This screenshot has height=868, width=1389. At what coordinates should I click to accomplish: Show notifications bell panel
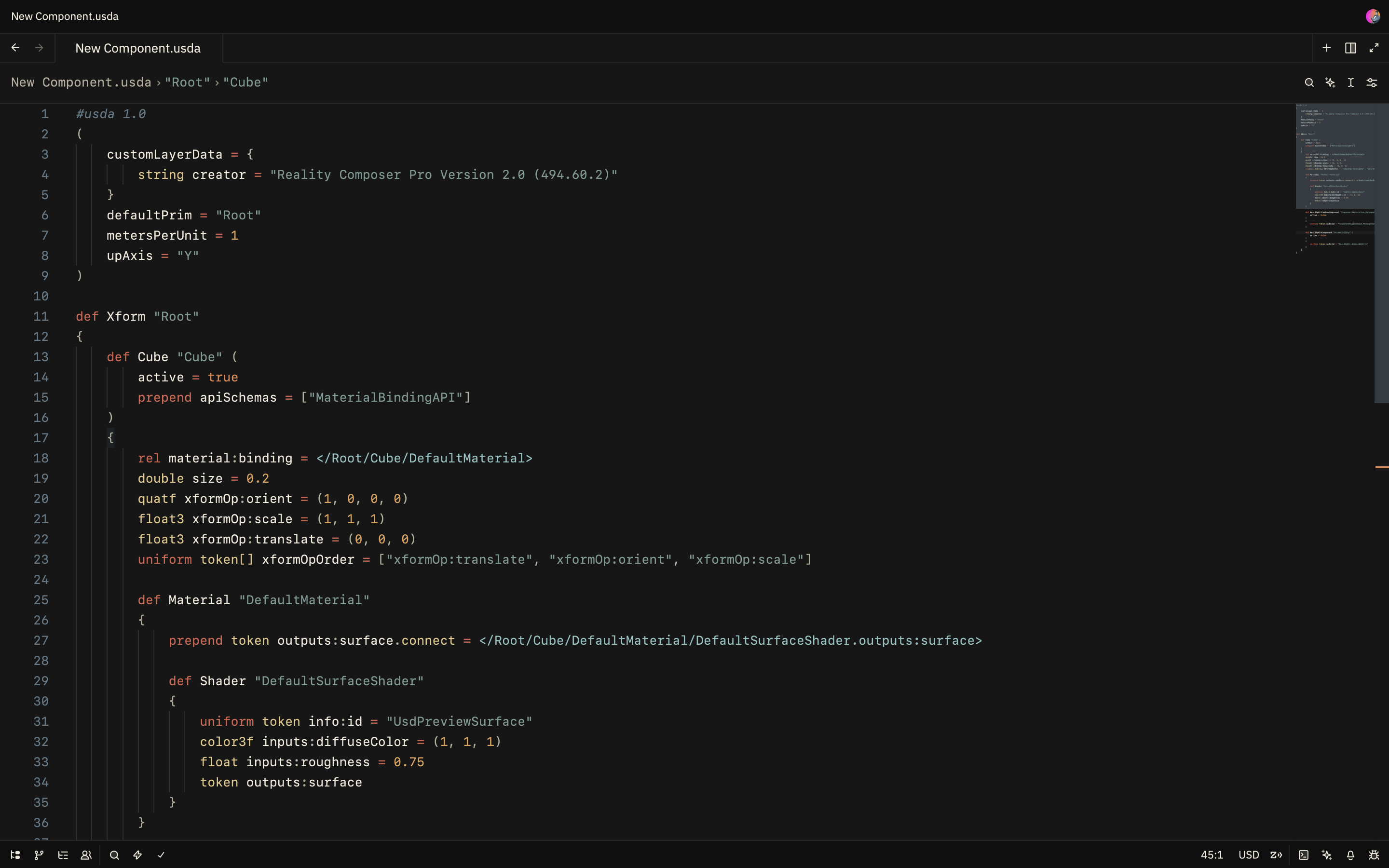click(1350, 855)
